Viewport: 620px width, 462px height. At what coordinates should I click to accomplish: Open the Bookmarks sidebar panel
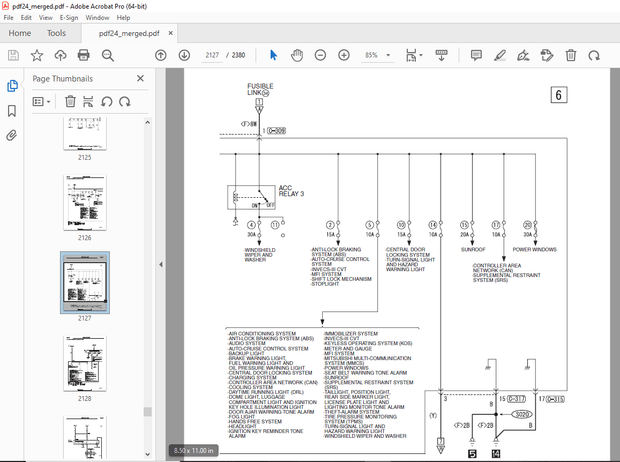[x=12, y=111]
